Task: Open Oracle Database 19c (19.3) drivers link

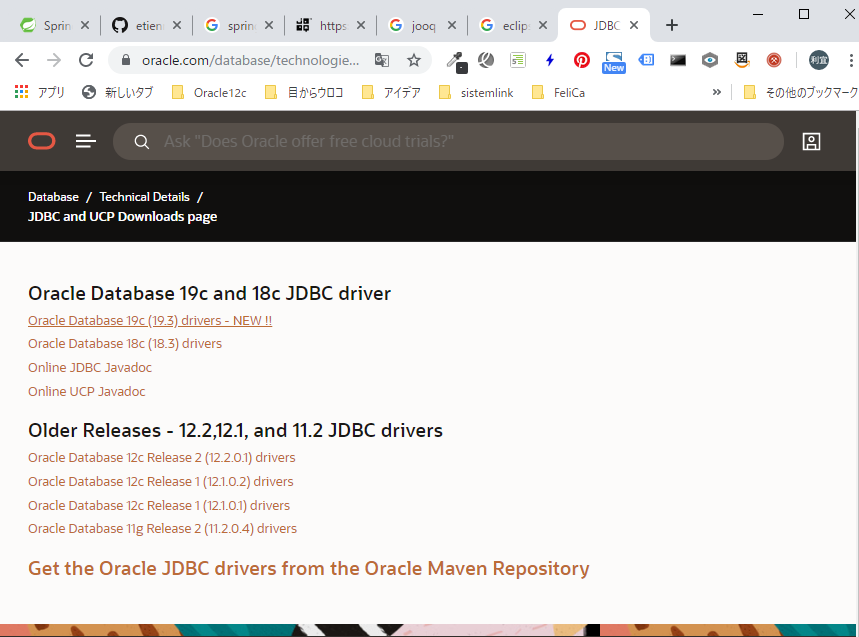Action: click(150, 320)
